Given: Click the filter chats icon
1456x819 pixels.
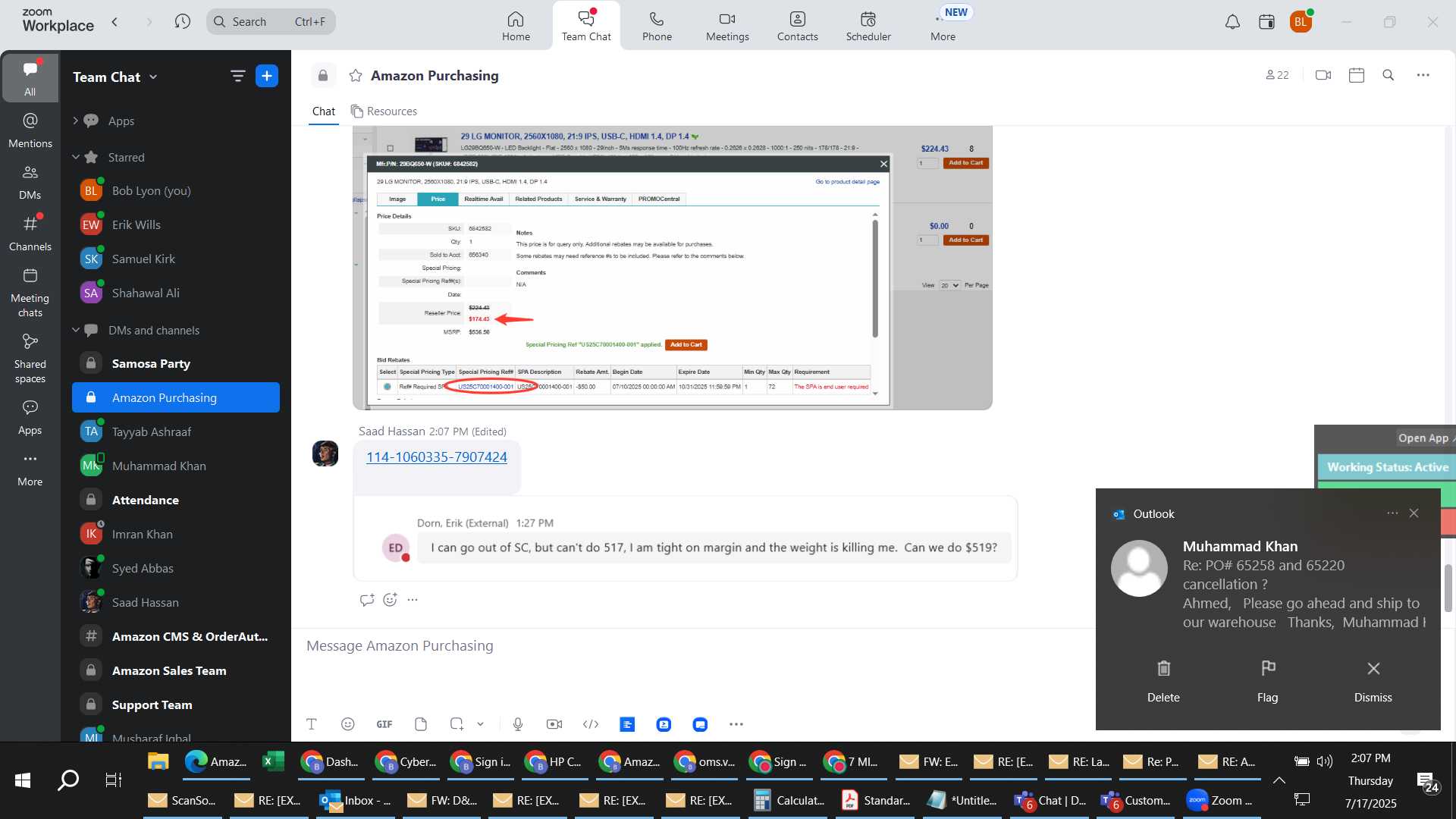Looking at the screenshot, I should 237,76.
